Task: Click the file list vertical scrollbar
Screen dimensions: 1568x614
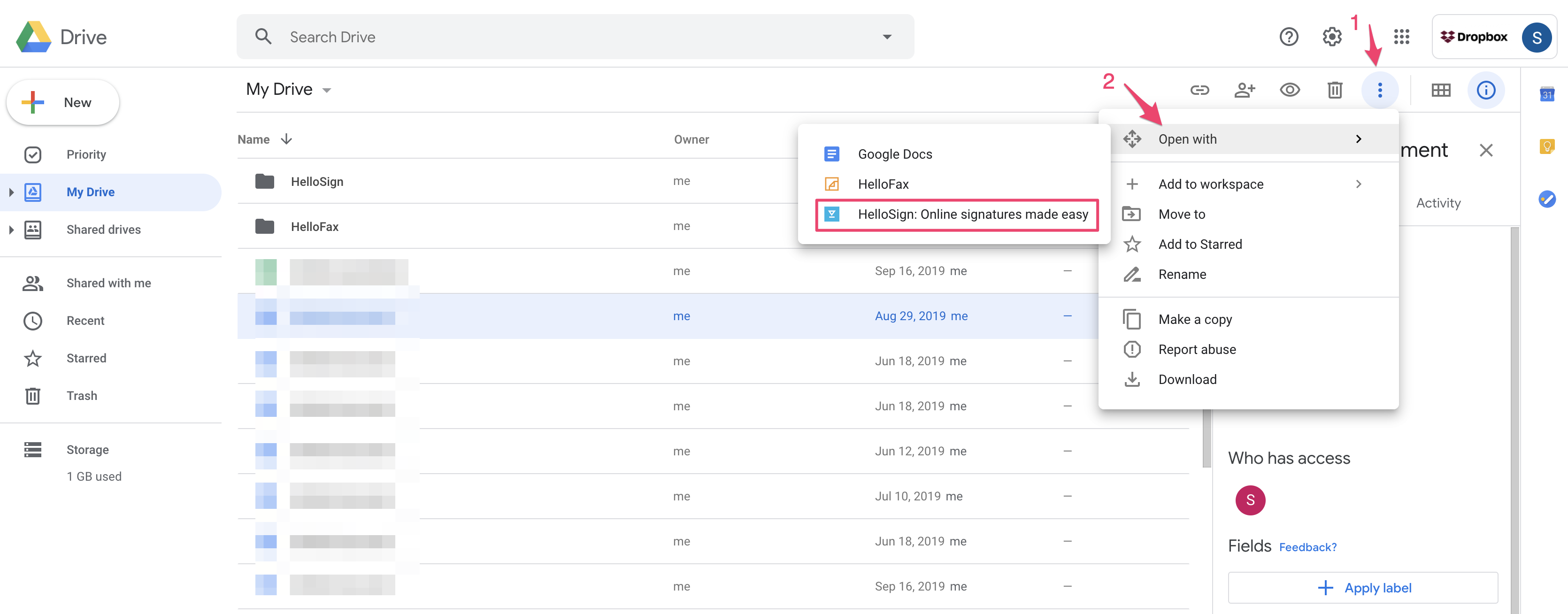Action: [1206, 438]
